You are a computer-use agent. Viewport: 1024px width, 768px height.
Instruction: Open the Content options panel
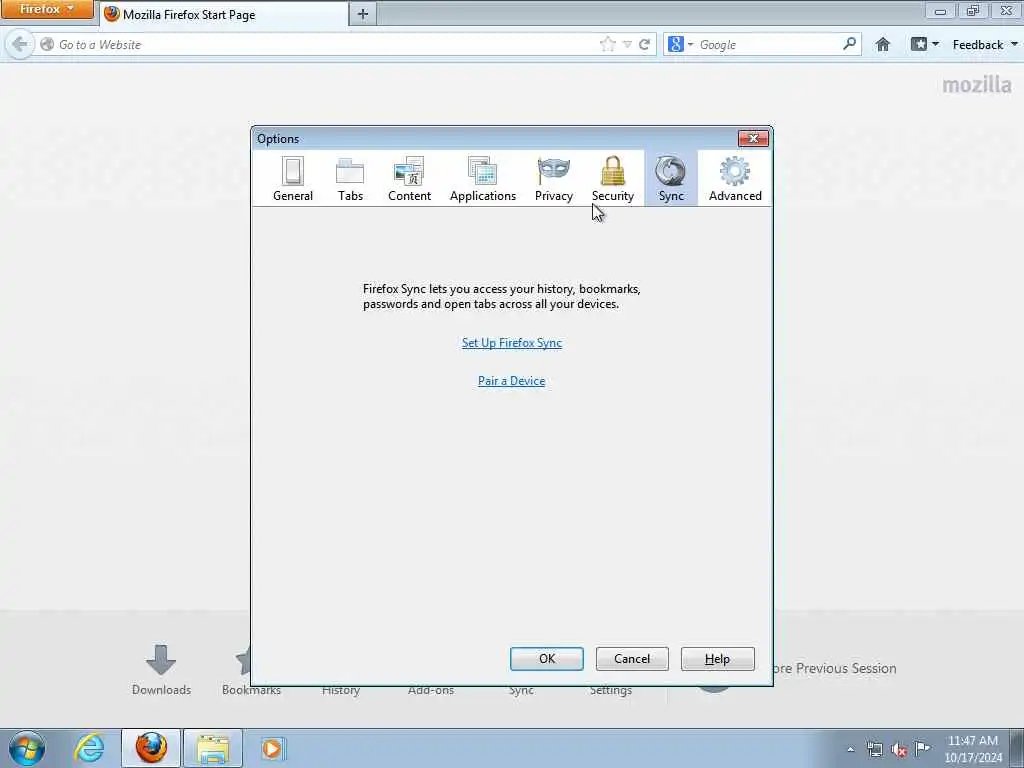(x=409, y=179)
